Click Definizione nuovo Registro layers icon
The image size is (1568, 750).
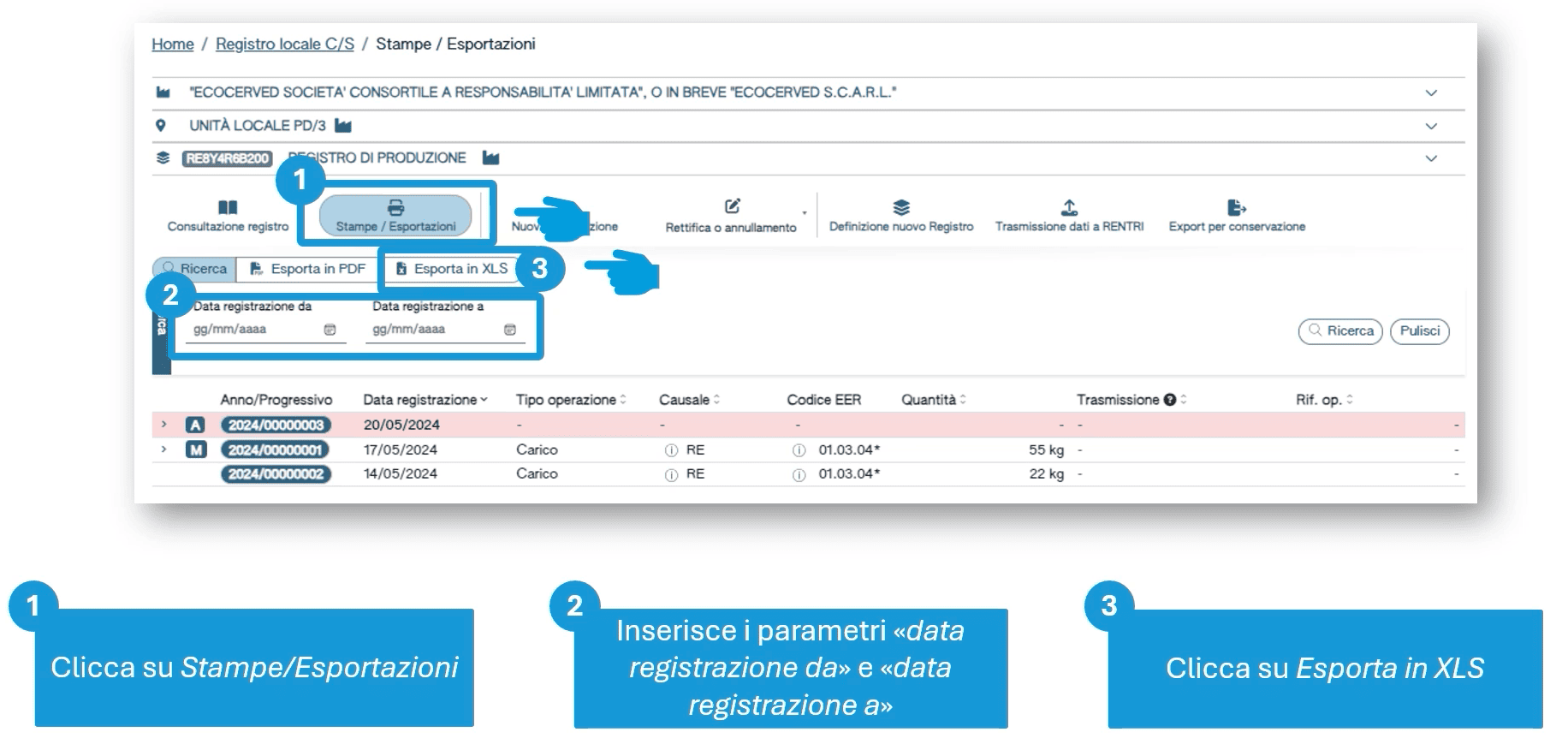pos(900,207)
